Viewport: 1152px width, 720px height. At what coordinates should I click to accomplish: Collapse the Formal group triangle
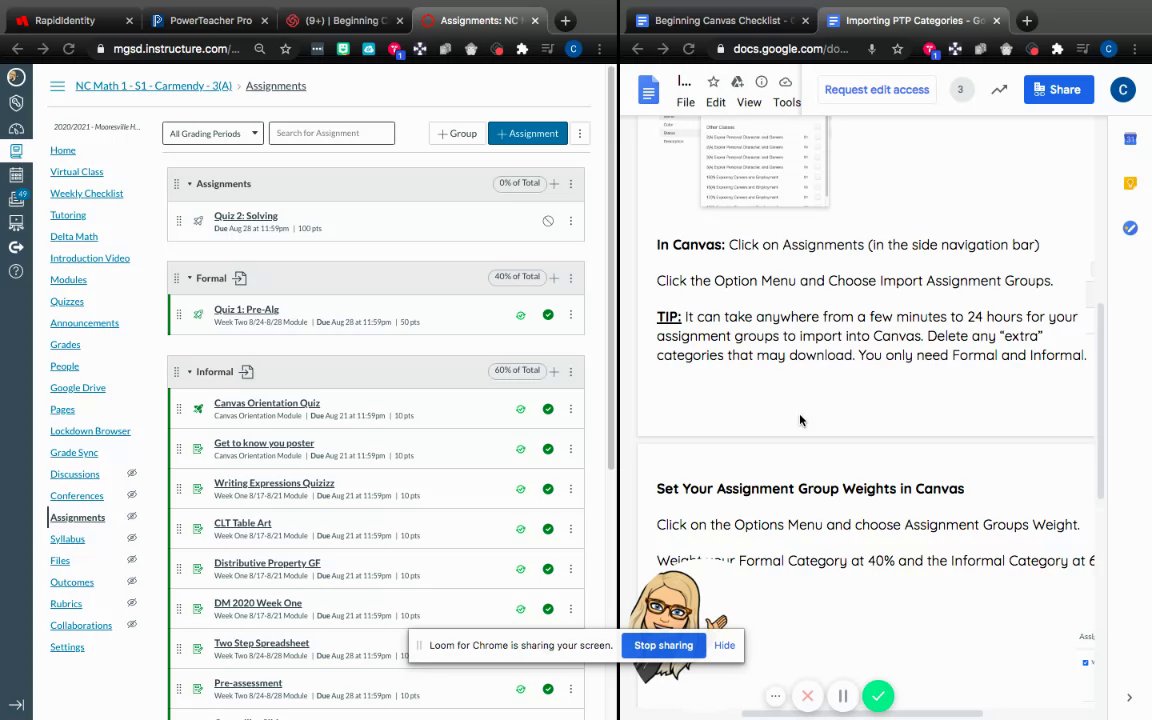pyautogui.click(x=190, y=278)
